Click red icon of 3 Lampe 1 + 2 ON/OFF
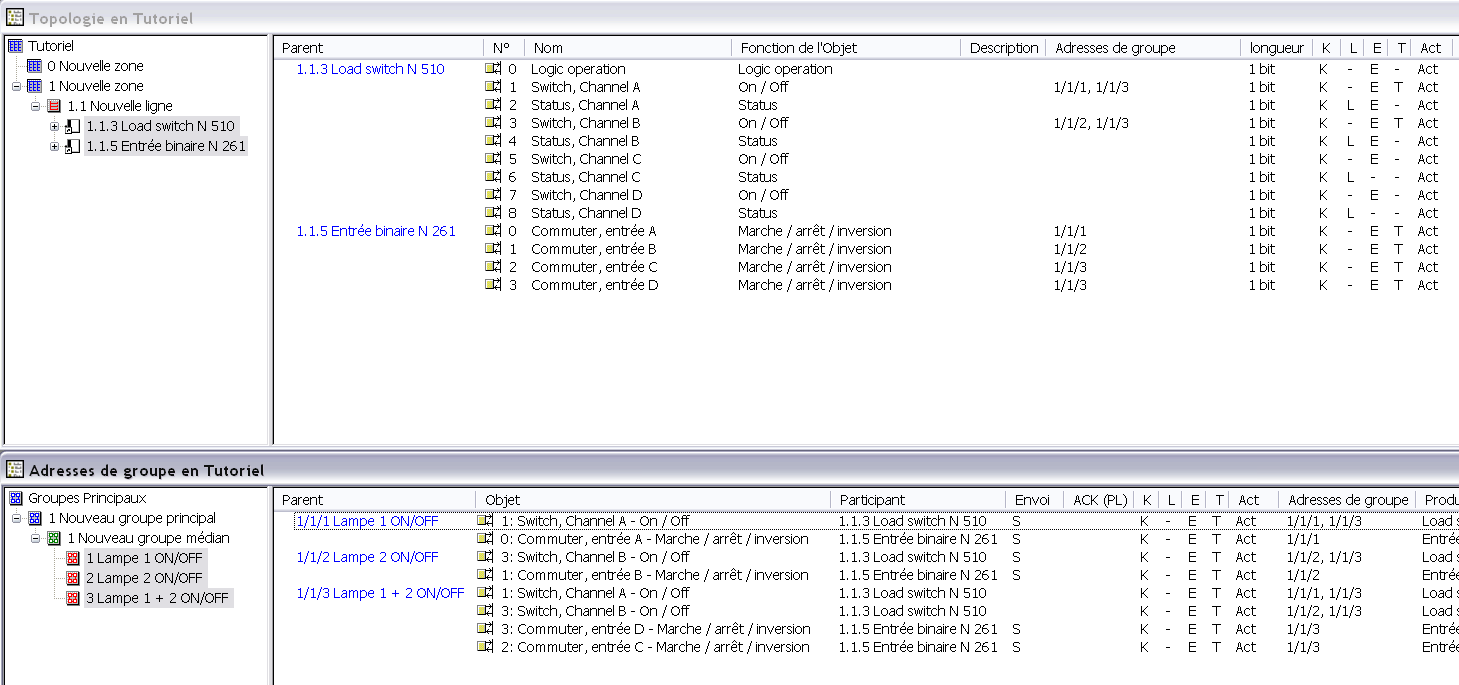The height and width of the screenshot is (685, 1459). (73, 598)
